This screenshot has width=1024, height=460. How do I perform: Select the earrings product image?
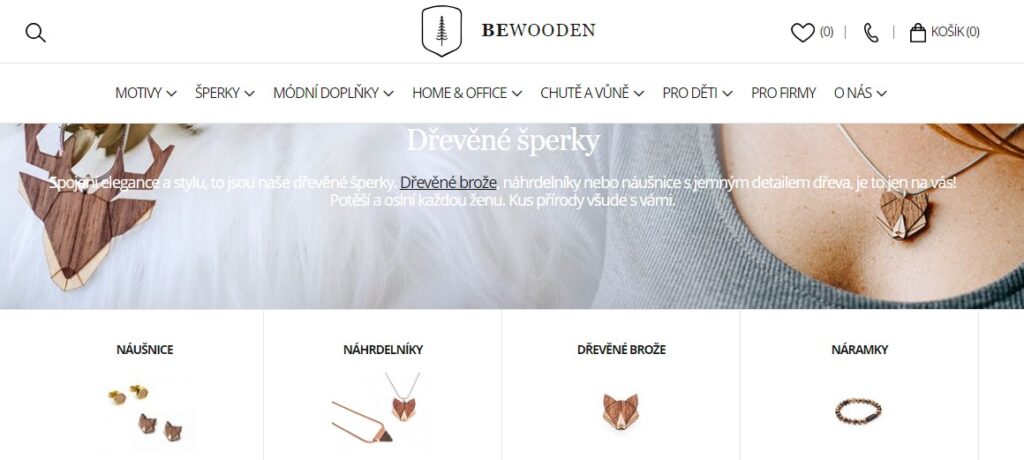coord(145,412)
